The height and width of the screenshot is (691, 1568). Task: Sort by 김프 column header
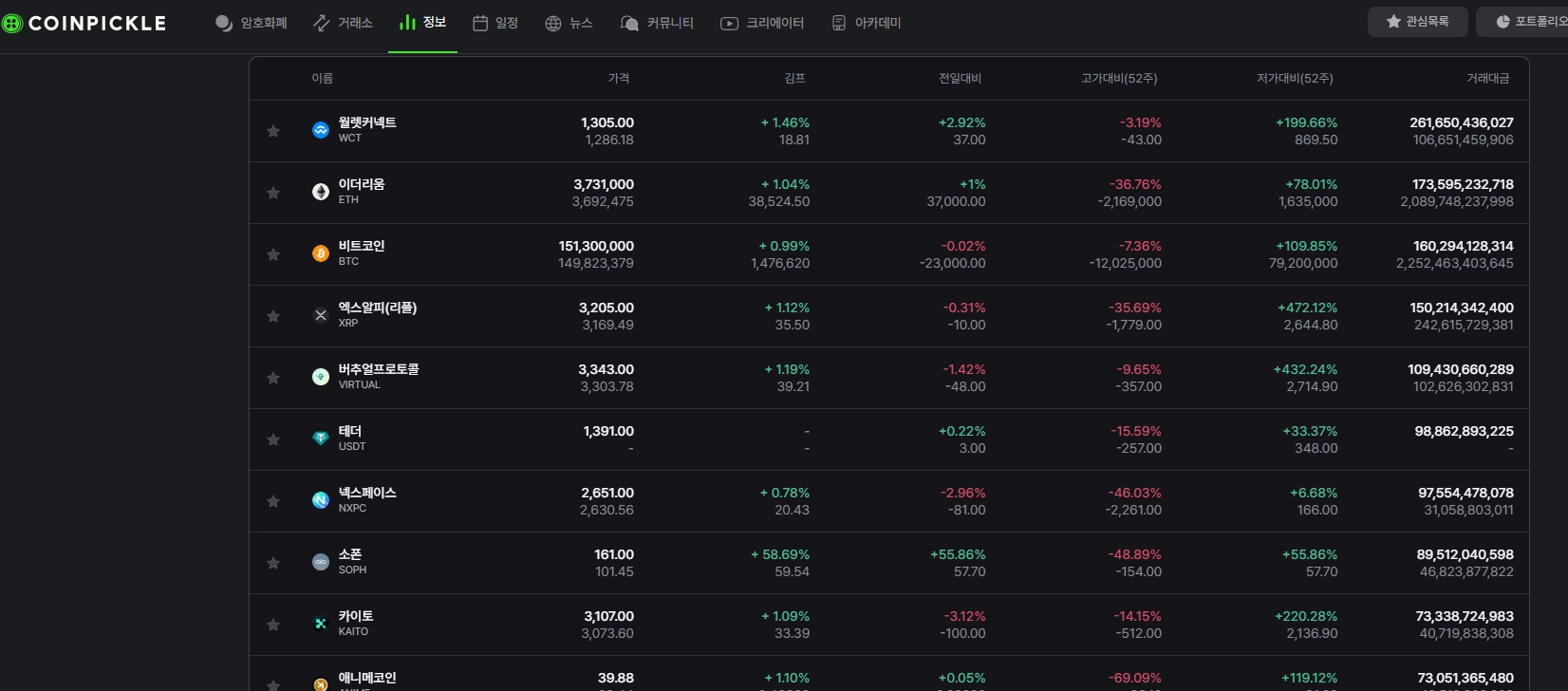(795, 78)
